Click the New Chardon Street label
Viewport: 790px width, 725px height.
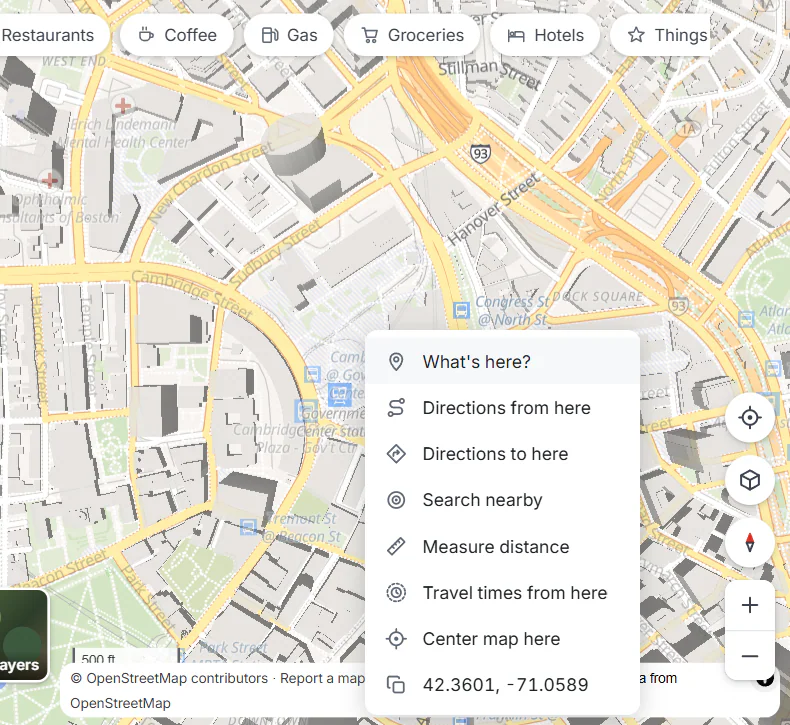tap(212, 182)
